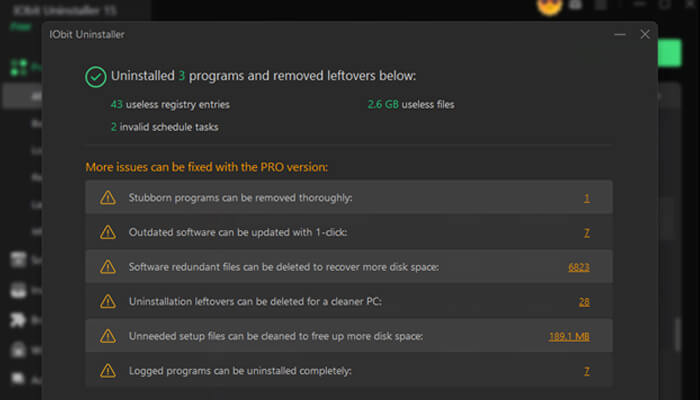The height and width of the screenshot is (400, 700).
Task: Click "Uninstallation leftovers can be deleted" text
Action: (255, 302)
